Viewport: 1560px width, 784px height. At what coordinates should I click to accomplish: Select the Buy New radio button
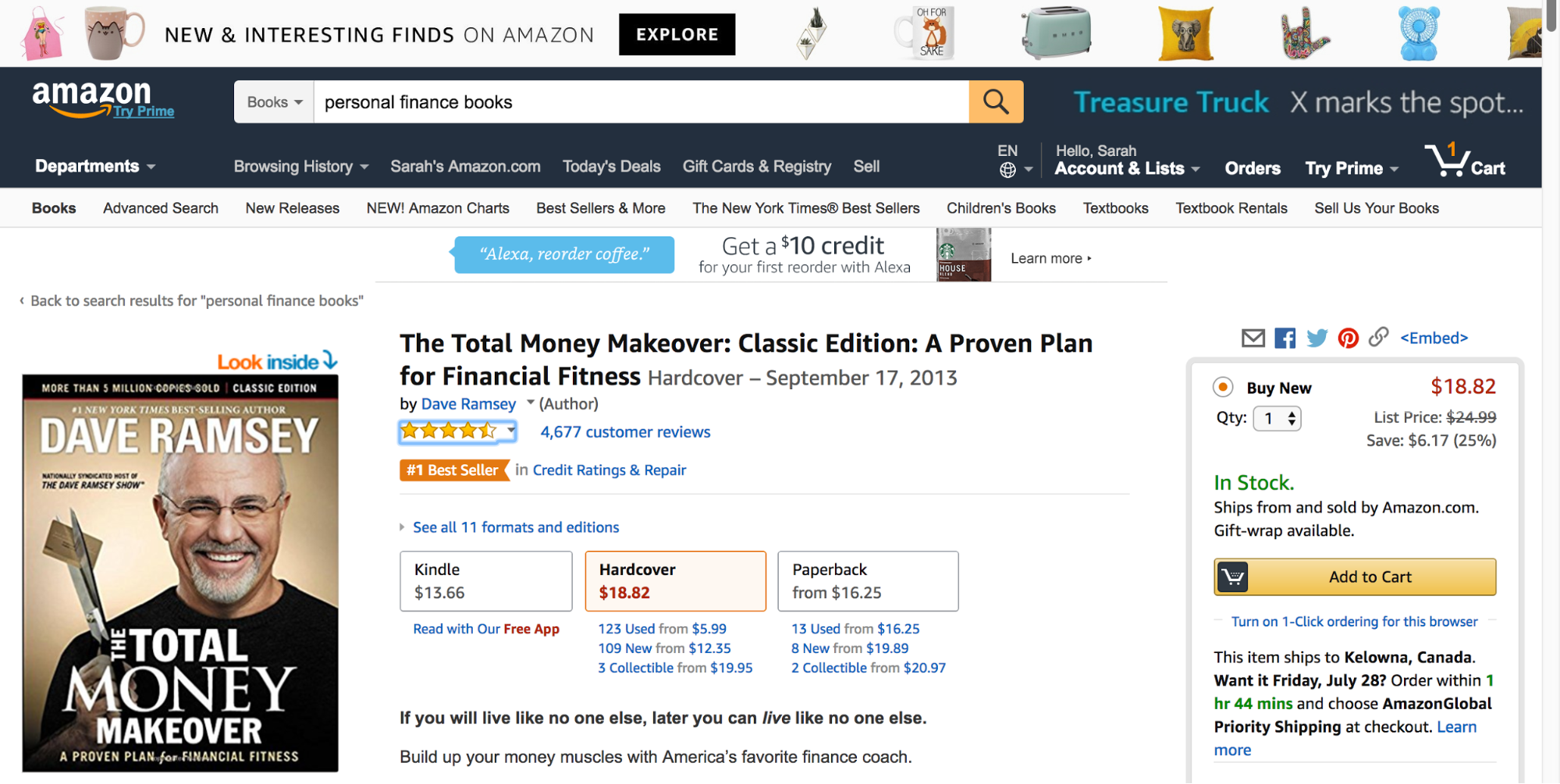click(x=1223, y=387)
